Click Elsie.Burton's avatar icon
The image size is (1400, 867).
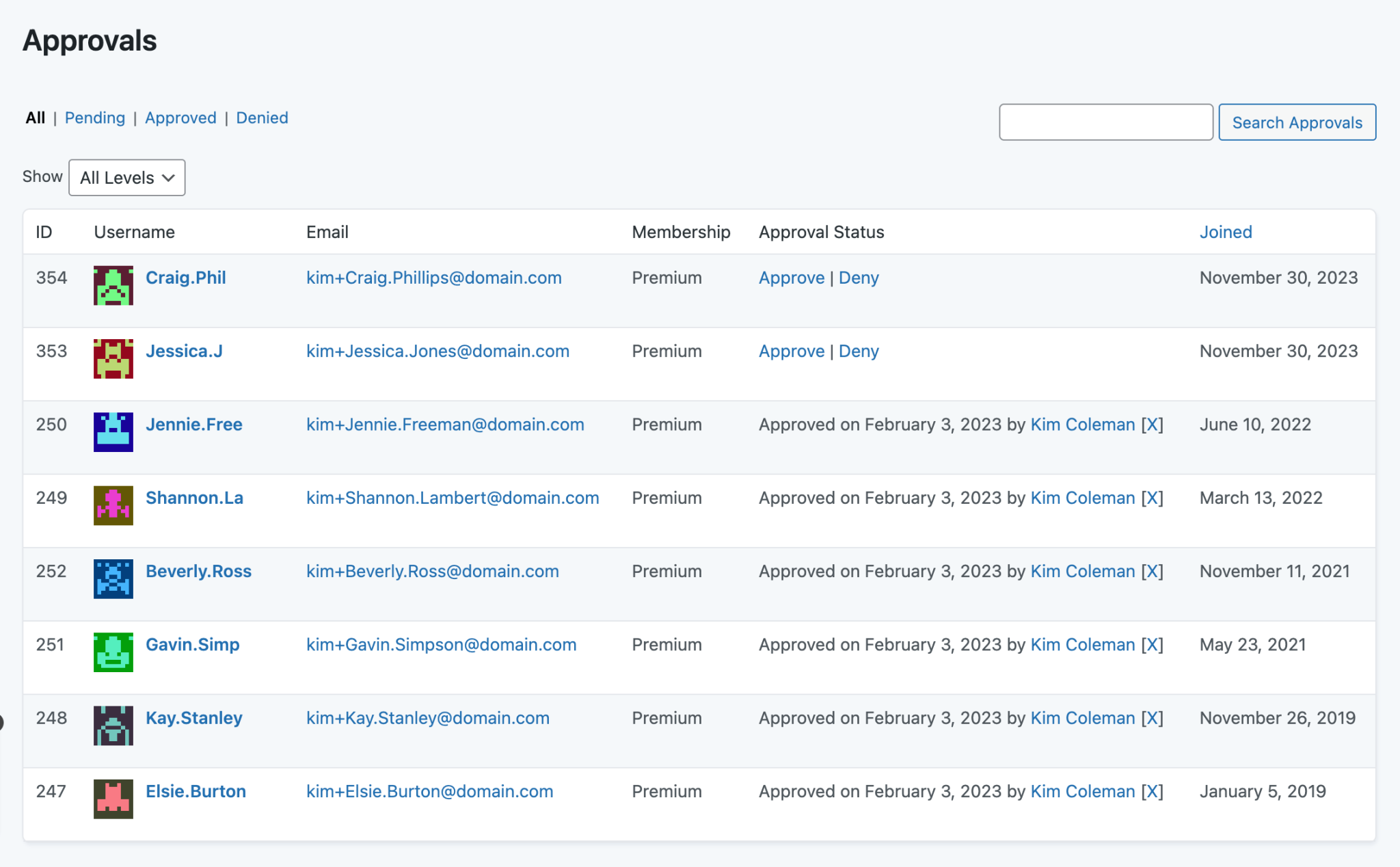[113, 799]
